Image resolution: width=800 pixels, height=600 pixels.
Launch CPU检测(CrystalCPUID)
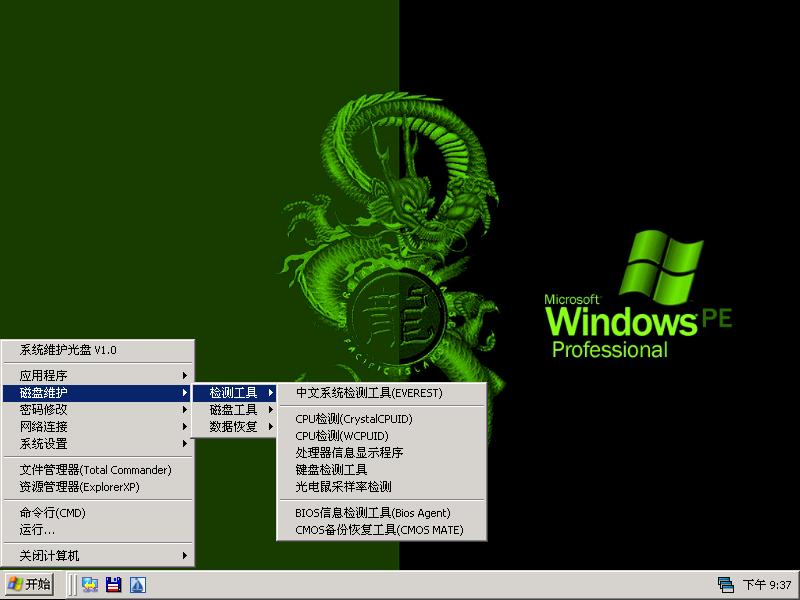click(382, 419)
